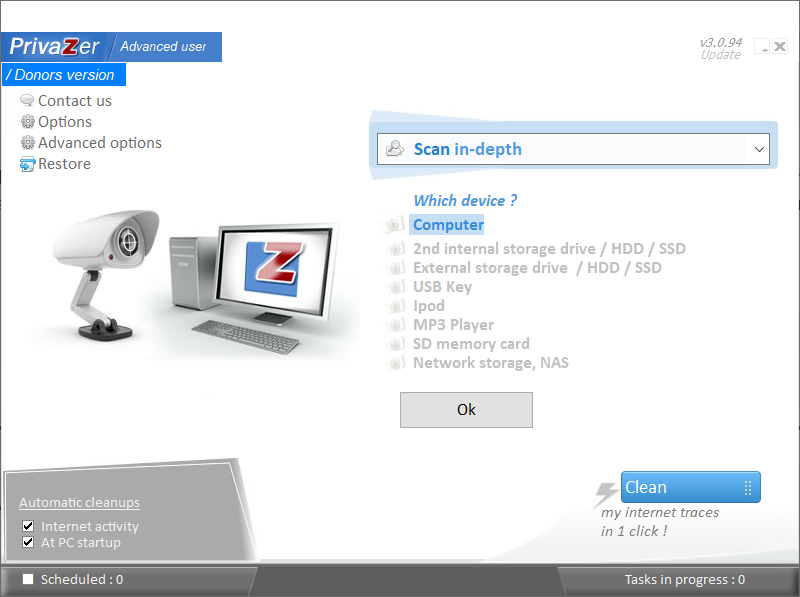Close the PrivaZer window
The width and height of the screenshot is (800, 597).
coord(780,46)
